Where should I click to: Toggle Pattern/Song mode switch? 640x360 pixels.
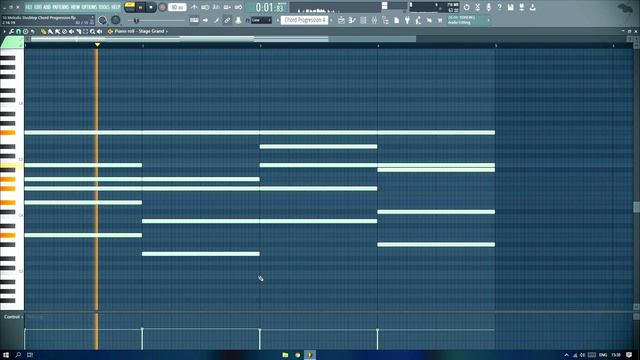(x=130, y=7)
